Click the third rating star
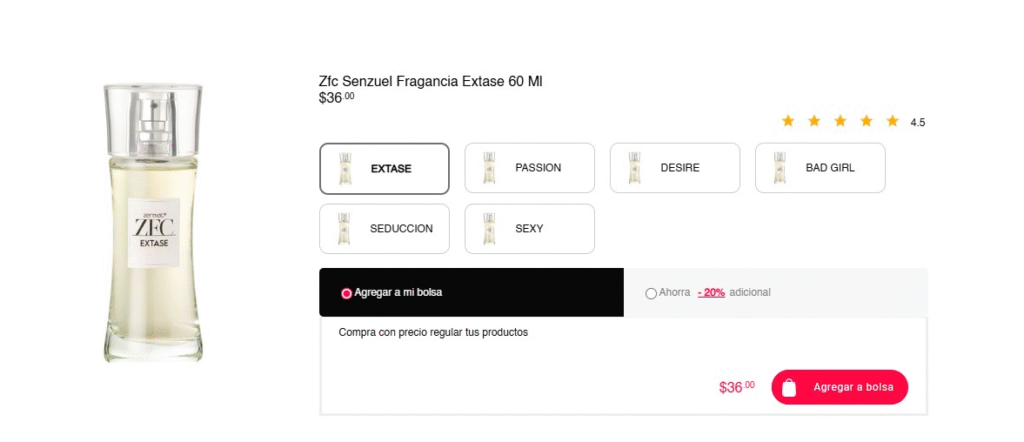This screenshot has height=442, width=1024. point(840,121)
